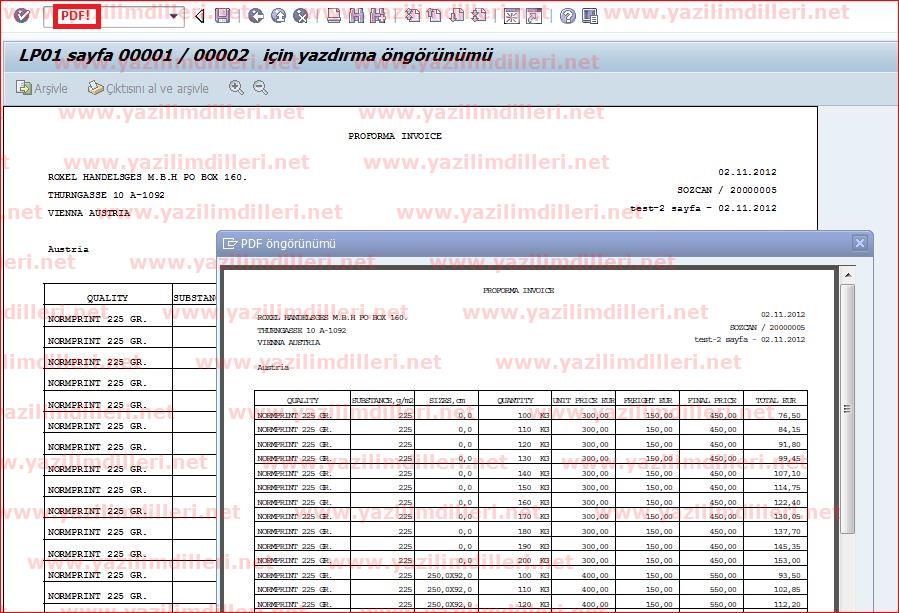Viewport: 899px width, 613px height.
Task: Go to Previous Page icon
Action: click(434, 15)
